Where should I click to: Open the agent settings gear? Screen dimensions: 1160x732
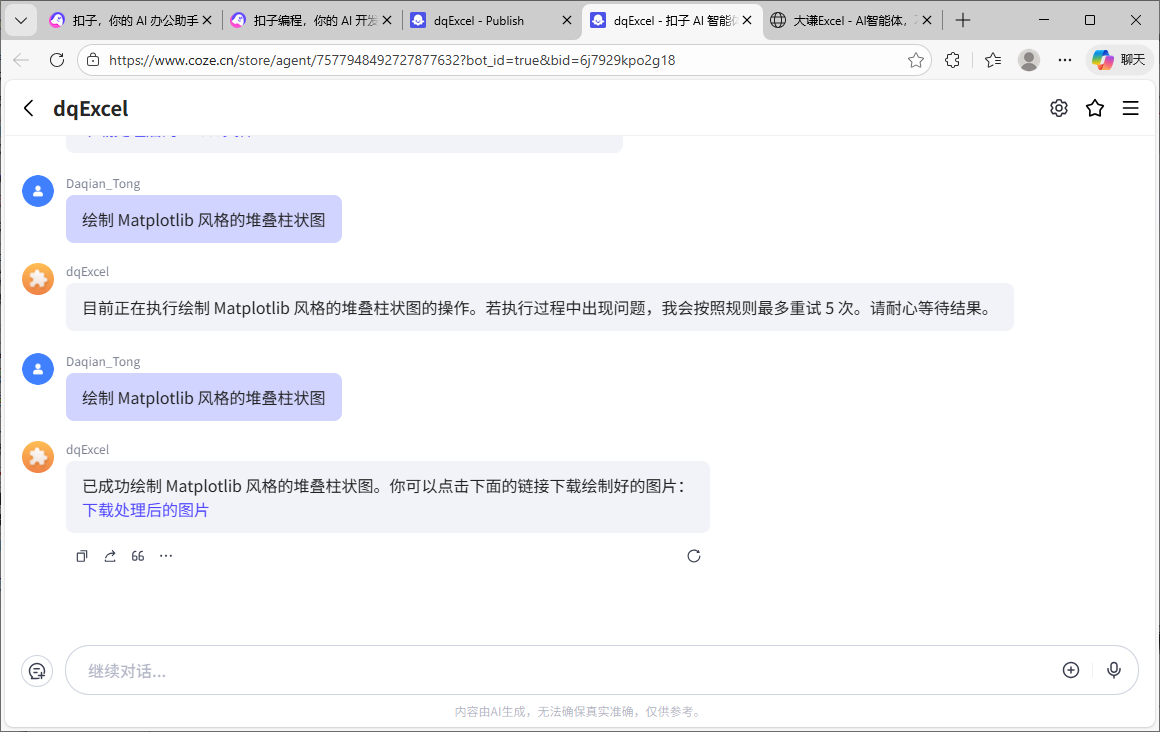1059,108
